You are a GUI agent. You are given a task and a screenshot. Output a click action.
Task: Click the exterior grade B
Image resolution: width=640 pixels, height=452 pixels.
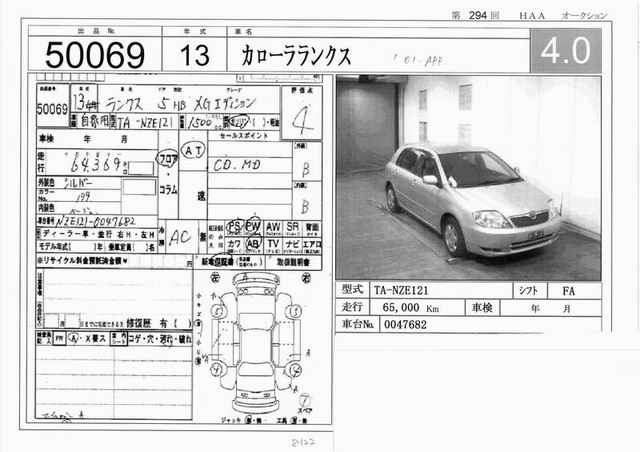(x=306, y=169)
